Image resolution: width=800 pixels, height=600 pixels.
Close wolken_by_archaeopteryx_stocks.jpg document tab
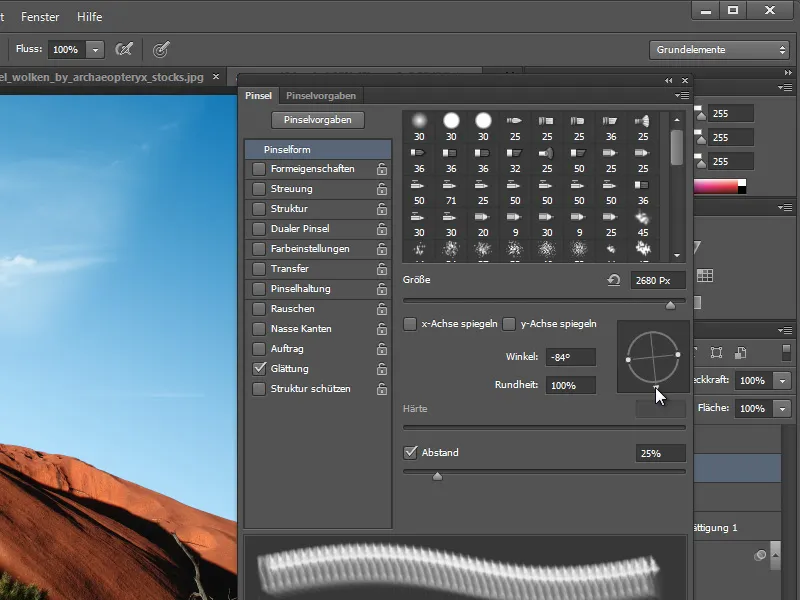216,77
